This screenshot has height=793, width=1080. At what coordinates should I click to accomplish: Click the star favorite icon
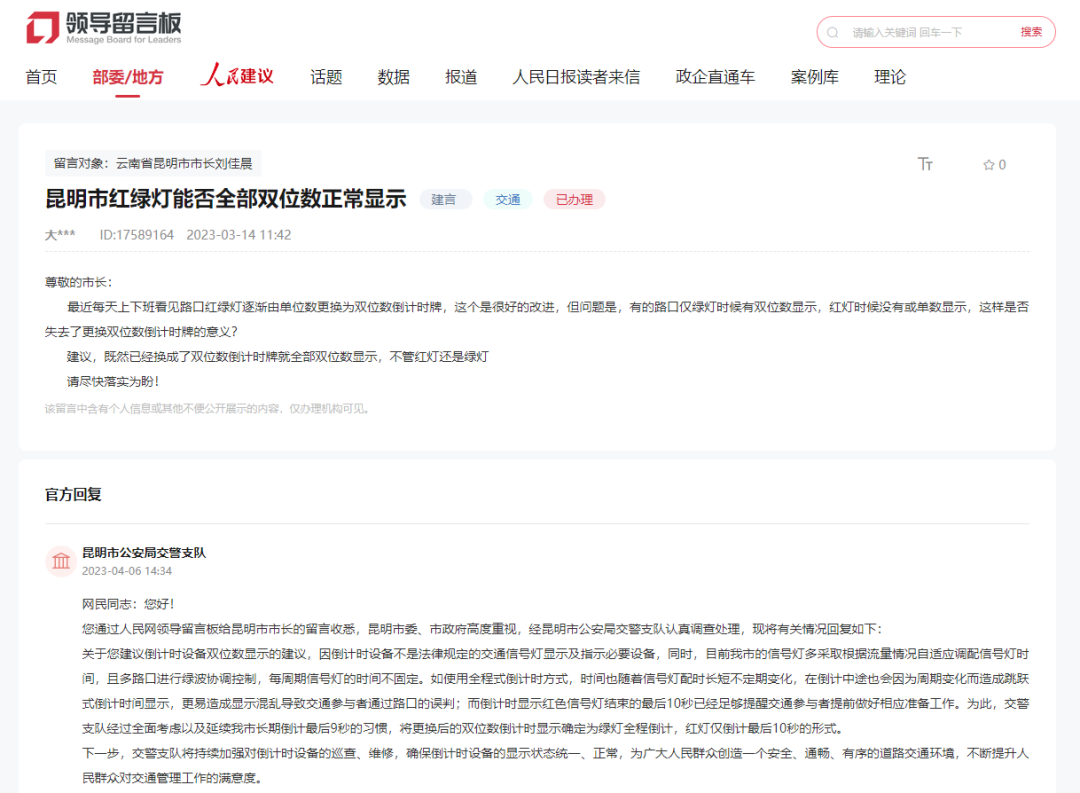point(988,165)
